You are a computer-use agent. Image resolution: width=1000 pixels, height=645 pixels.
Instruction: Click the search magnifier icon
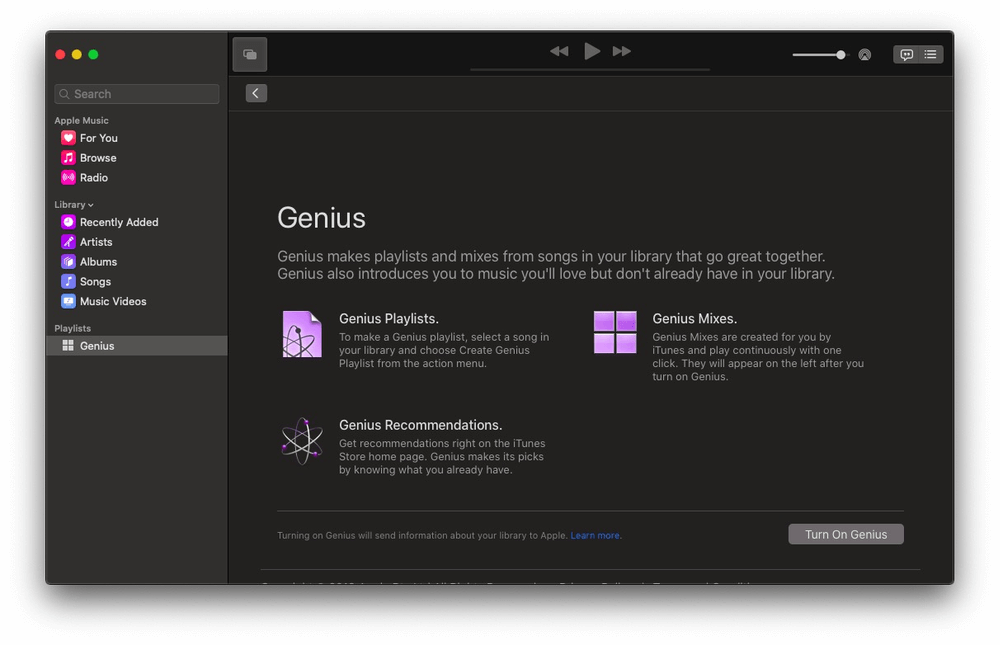[x=64, y=94]
